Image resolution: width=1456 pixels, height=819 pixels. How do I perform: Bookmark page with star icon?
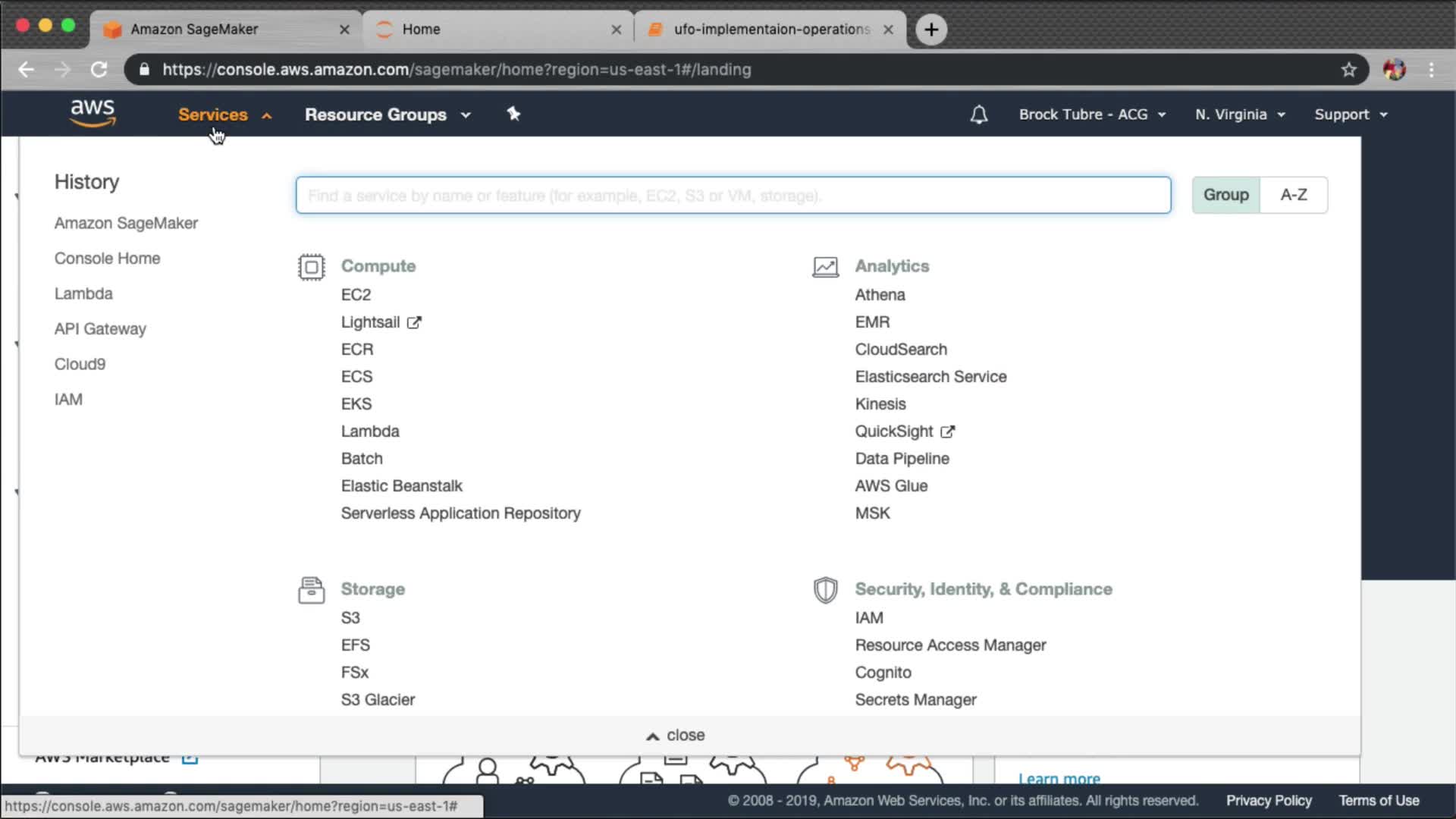(x=1348, y=70)
